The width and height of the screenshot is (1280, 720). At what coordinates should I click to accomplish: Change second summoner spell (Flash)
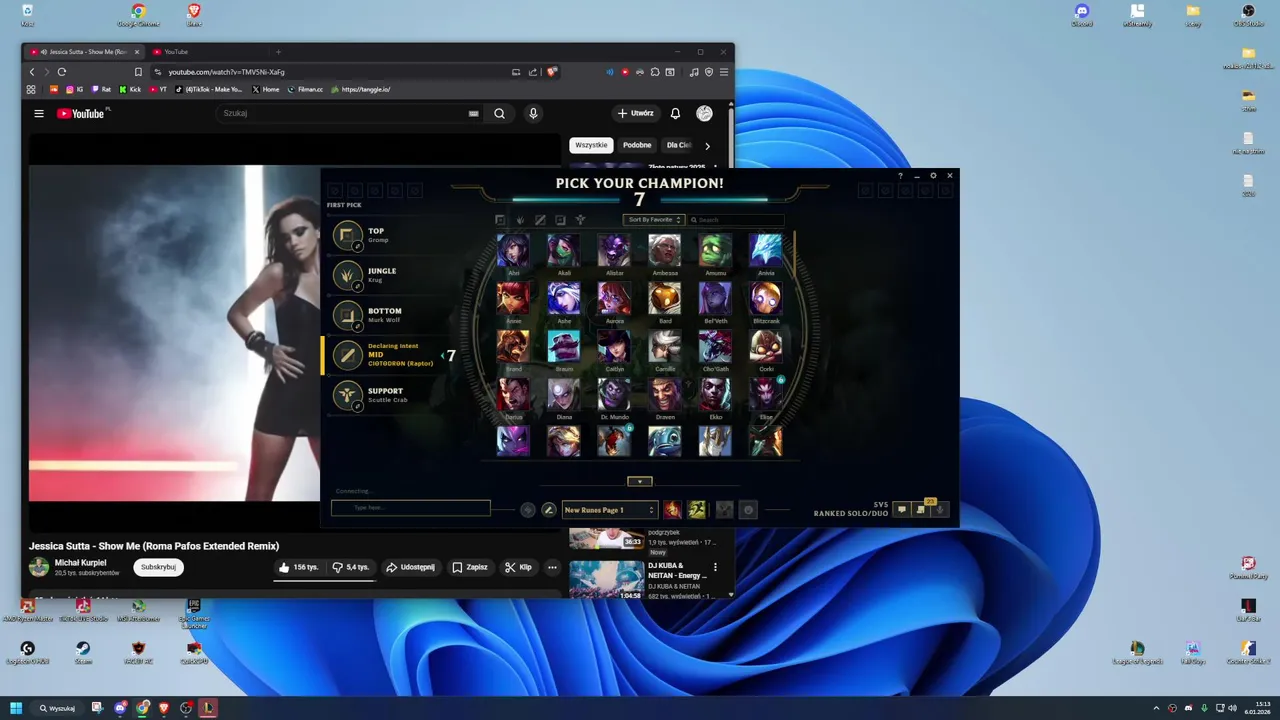coord(697,510)
